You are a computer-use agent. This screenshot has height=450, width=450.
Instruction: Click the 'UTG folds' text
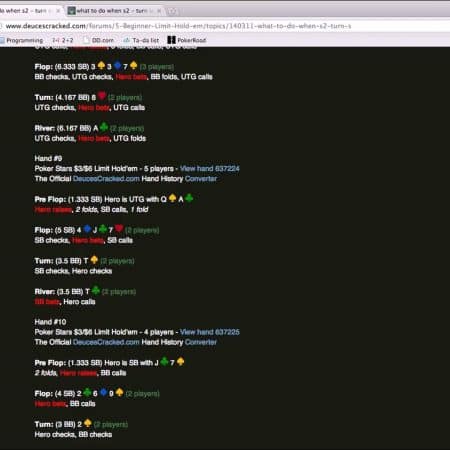click(x=129, y=138)
